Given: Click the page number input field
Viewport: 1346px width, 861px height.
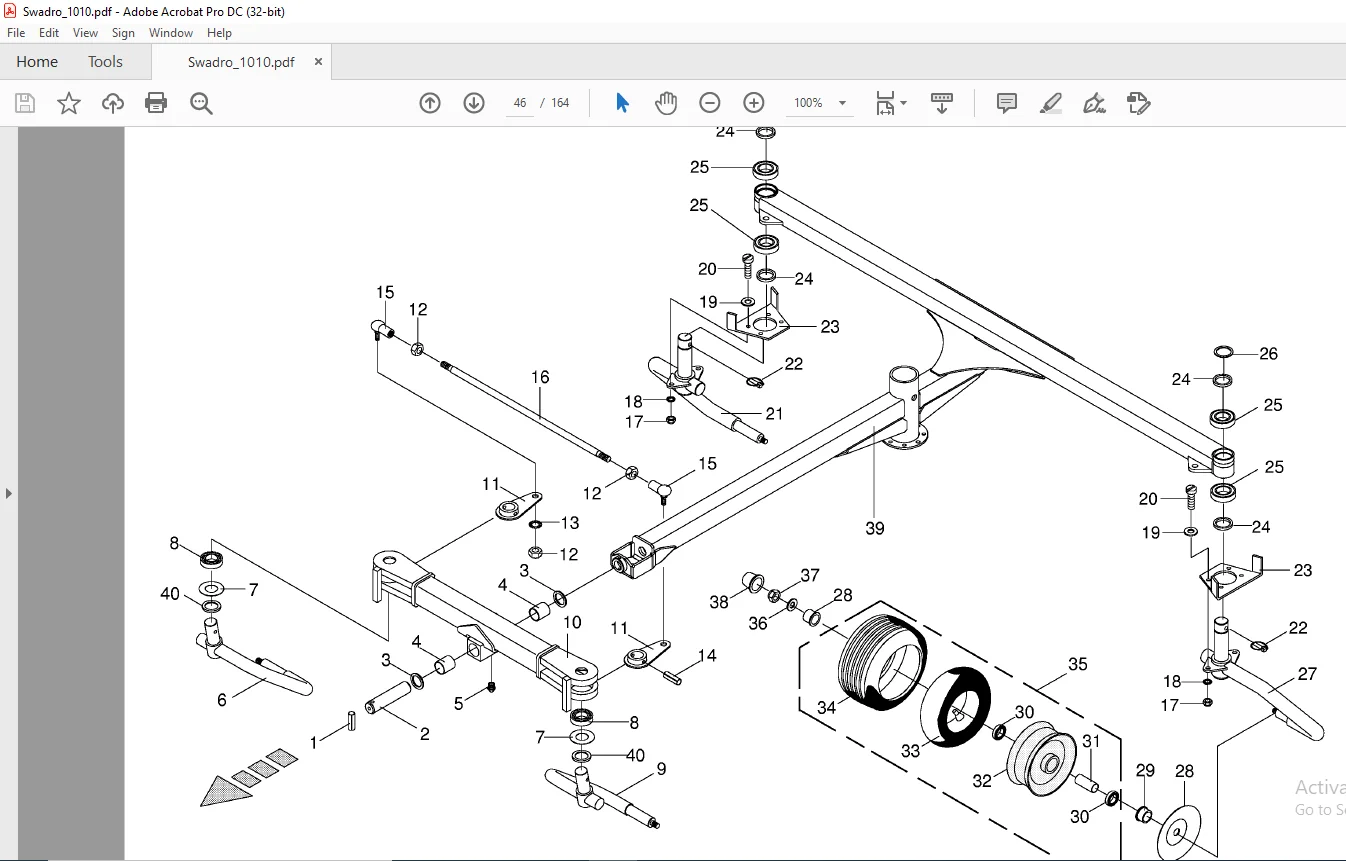Looking at the screenshot, I should click(519, 103).
